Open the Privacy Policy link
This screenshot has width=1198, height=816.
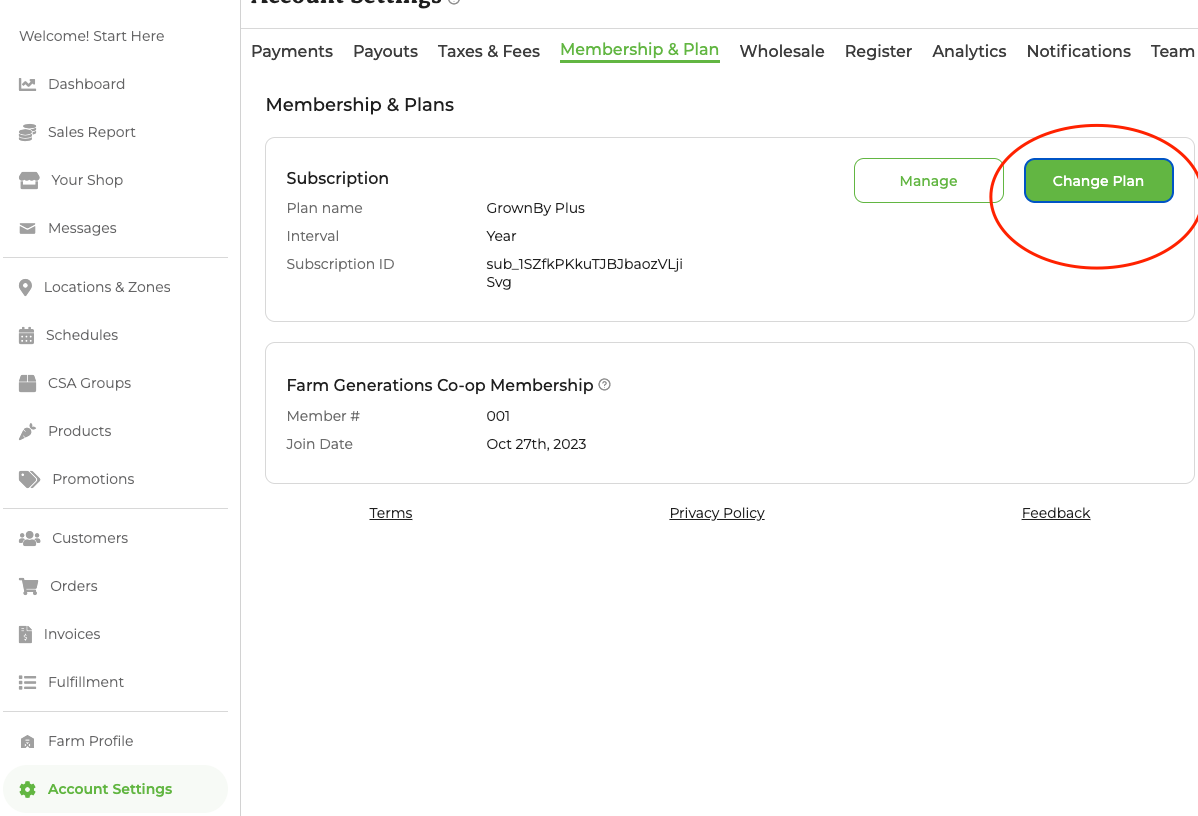[x=716, y=513]
